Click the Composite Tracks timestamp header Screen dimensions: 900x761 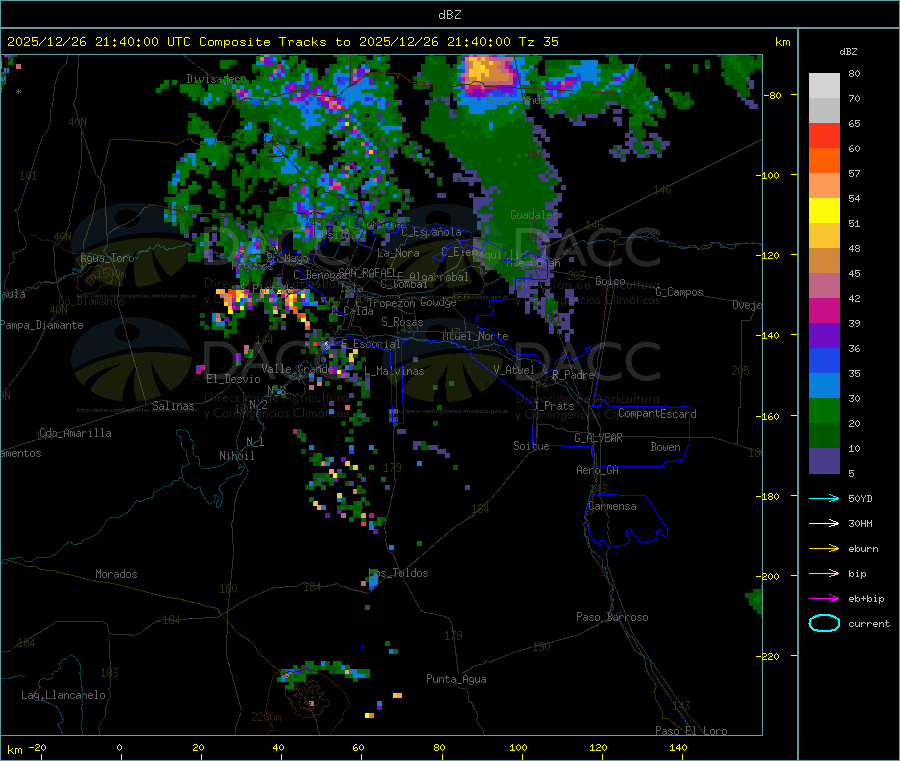click(283, 42)
